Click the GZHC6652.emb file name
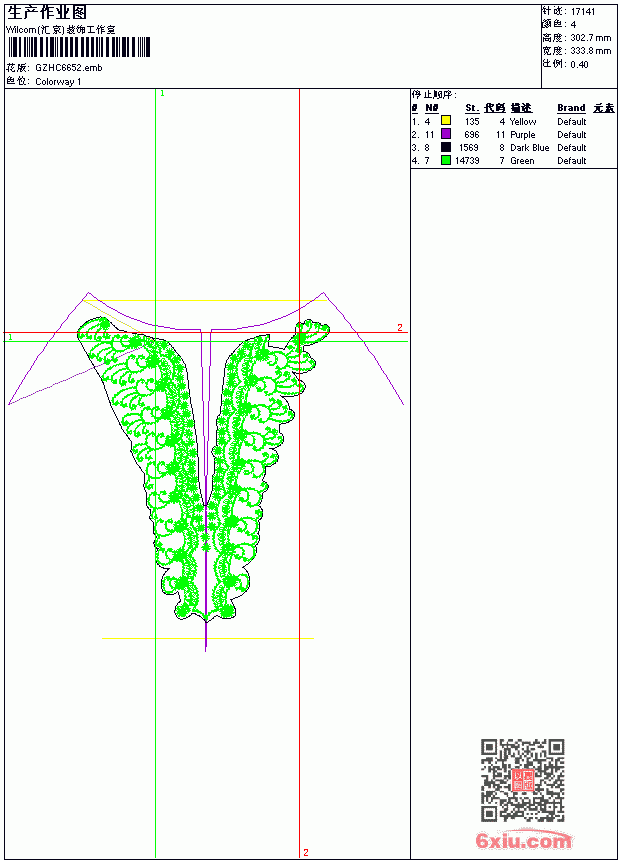The image size is (620, 860). click(69, 68)
